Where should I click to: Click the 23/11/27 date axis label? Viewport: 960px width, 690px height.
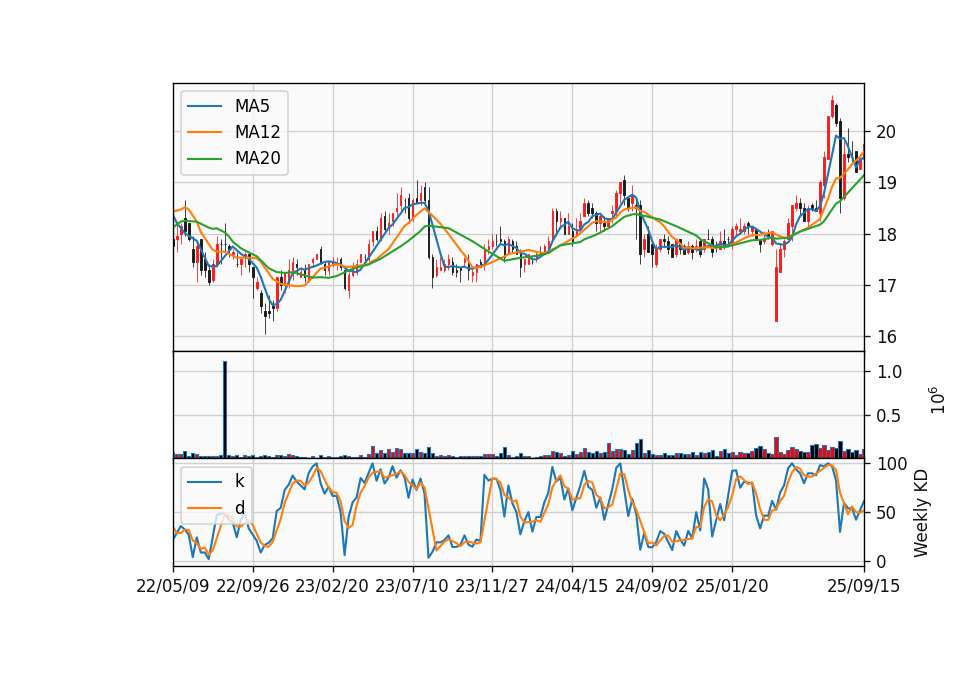click(492, 586)
